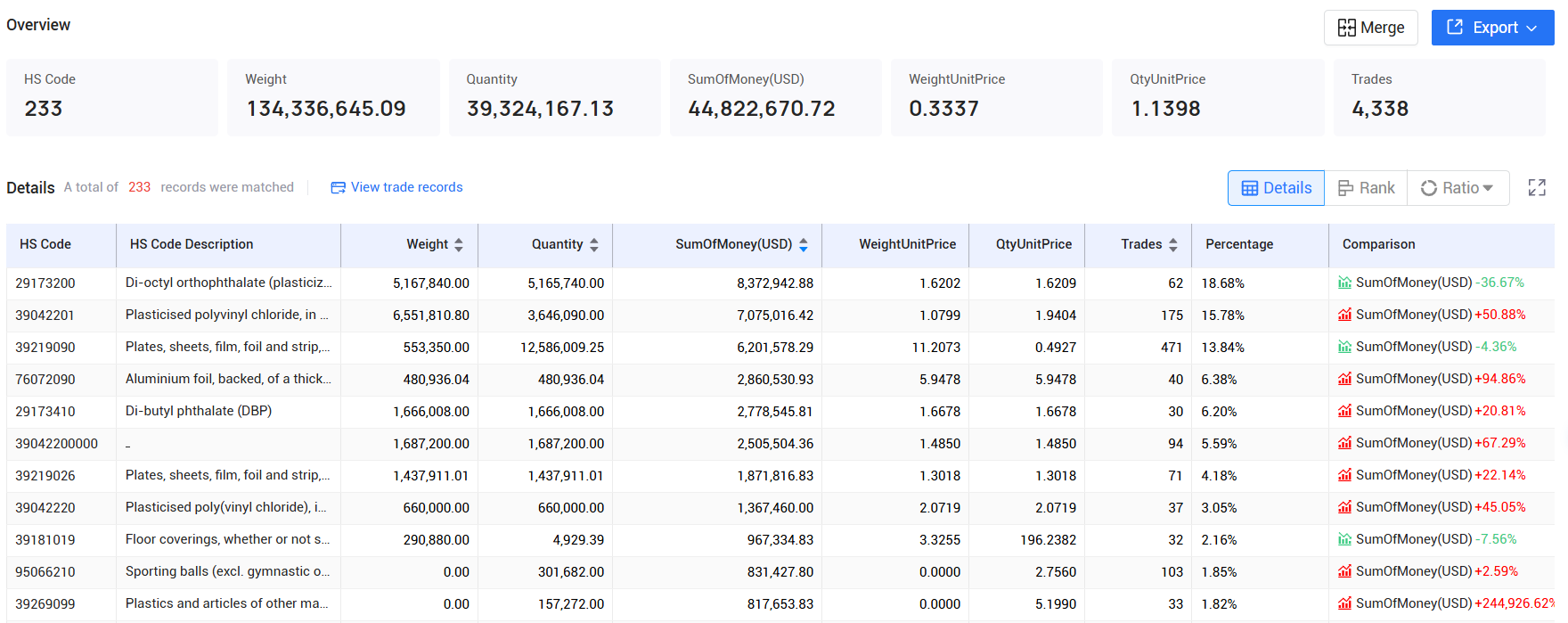Sort by Weight column arrows
Image resolution: width=1568 pixels, height=623 pixels.
pos(459,244)
